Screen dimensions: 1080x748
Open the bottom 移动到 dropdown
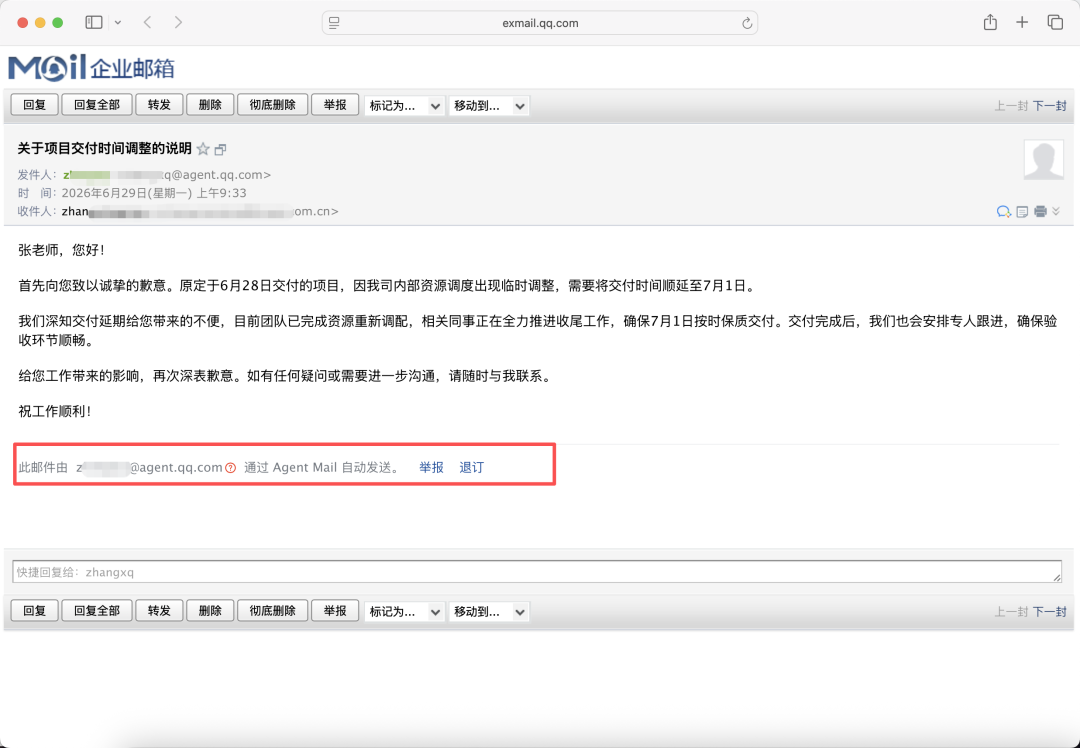489,612
